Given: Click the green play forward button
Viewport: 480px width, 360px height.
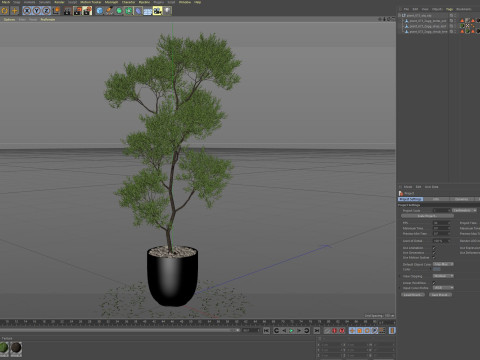Looking at the screenshot, I should pyautogui.click(x=291, y=330).
